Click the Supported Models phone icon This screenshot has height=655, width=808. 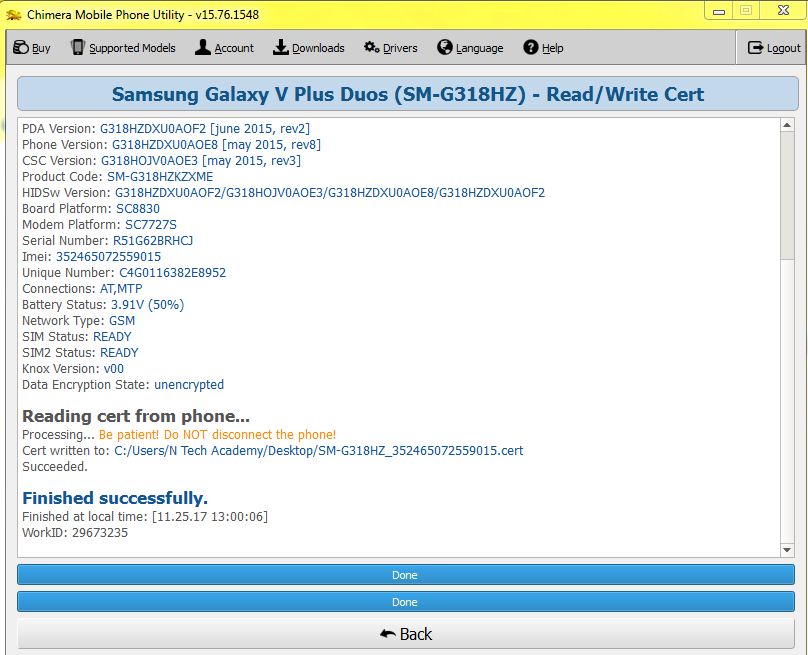(x=77, y=47)
